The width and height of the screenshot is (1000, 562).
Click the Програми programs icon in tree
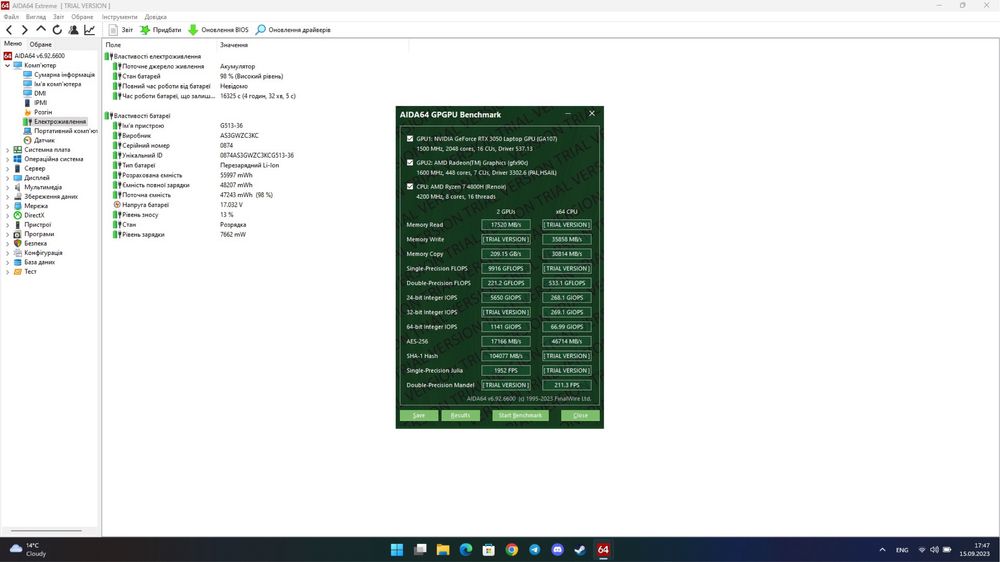[x=17, y=234]
